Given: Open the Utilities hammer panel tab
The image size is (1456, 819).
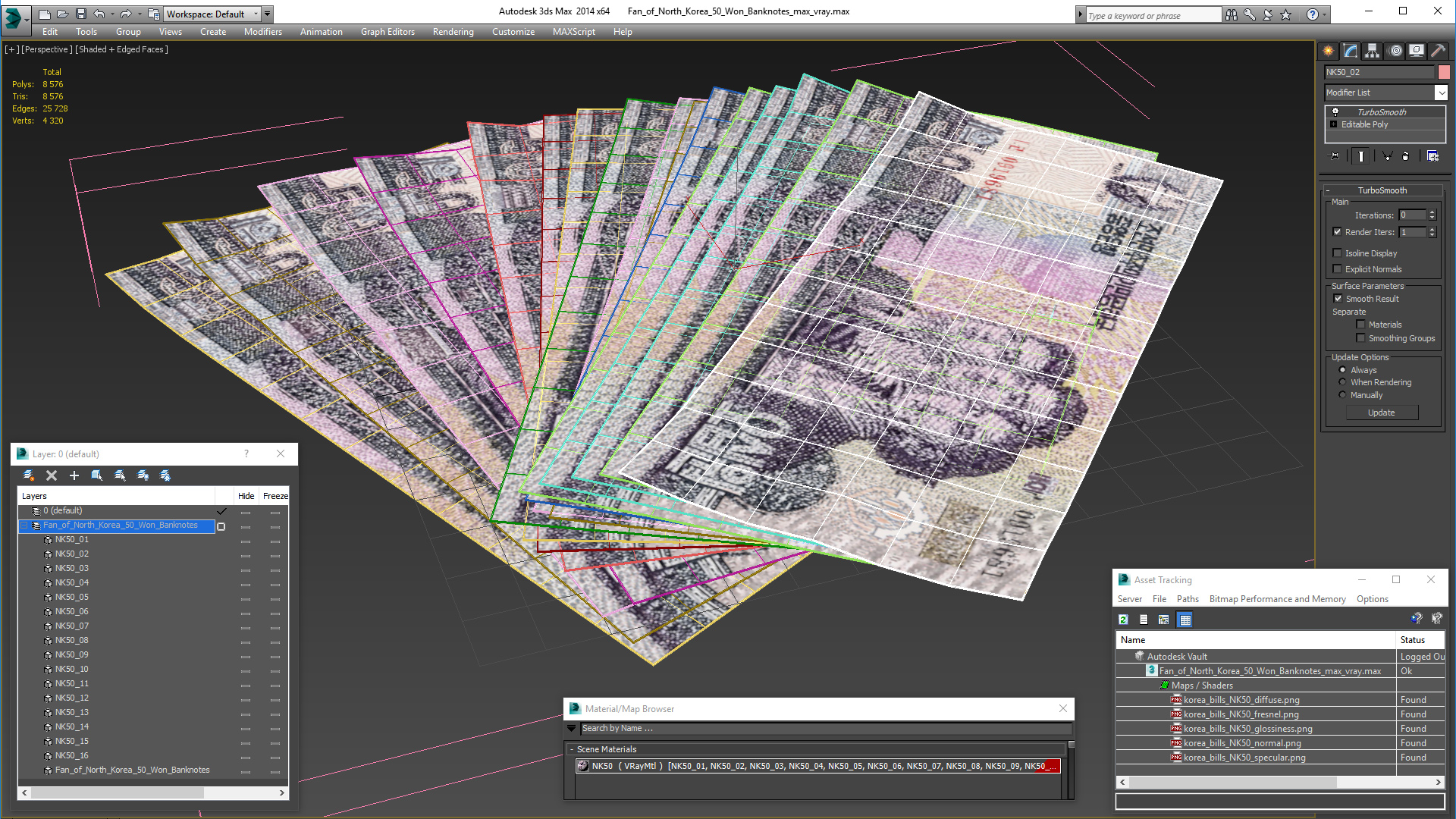Looking at the screenshot, I should pyautogui.click(x=1438, y=51).
